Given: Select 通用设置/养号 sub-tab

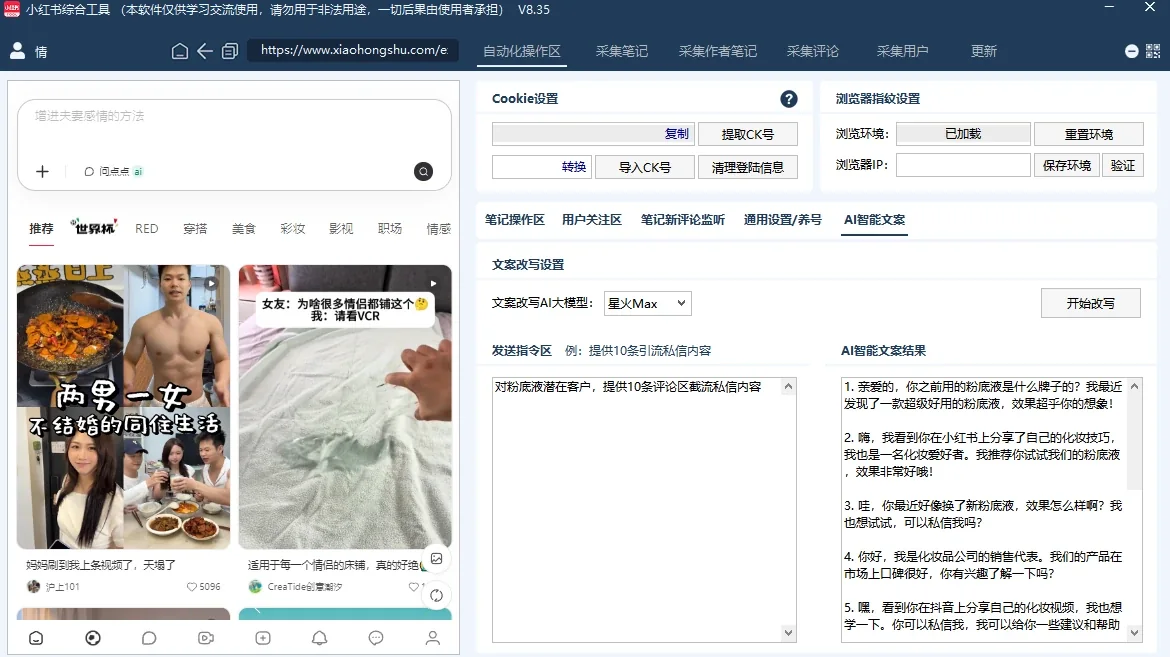Looking at the screenshot, I should coord(783,219).
